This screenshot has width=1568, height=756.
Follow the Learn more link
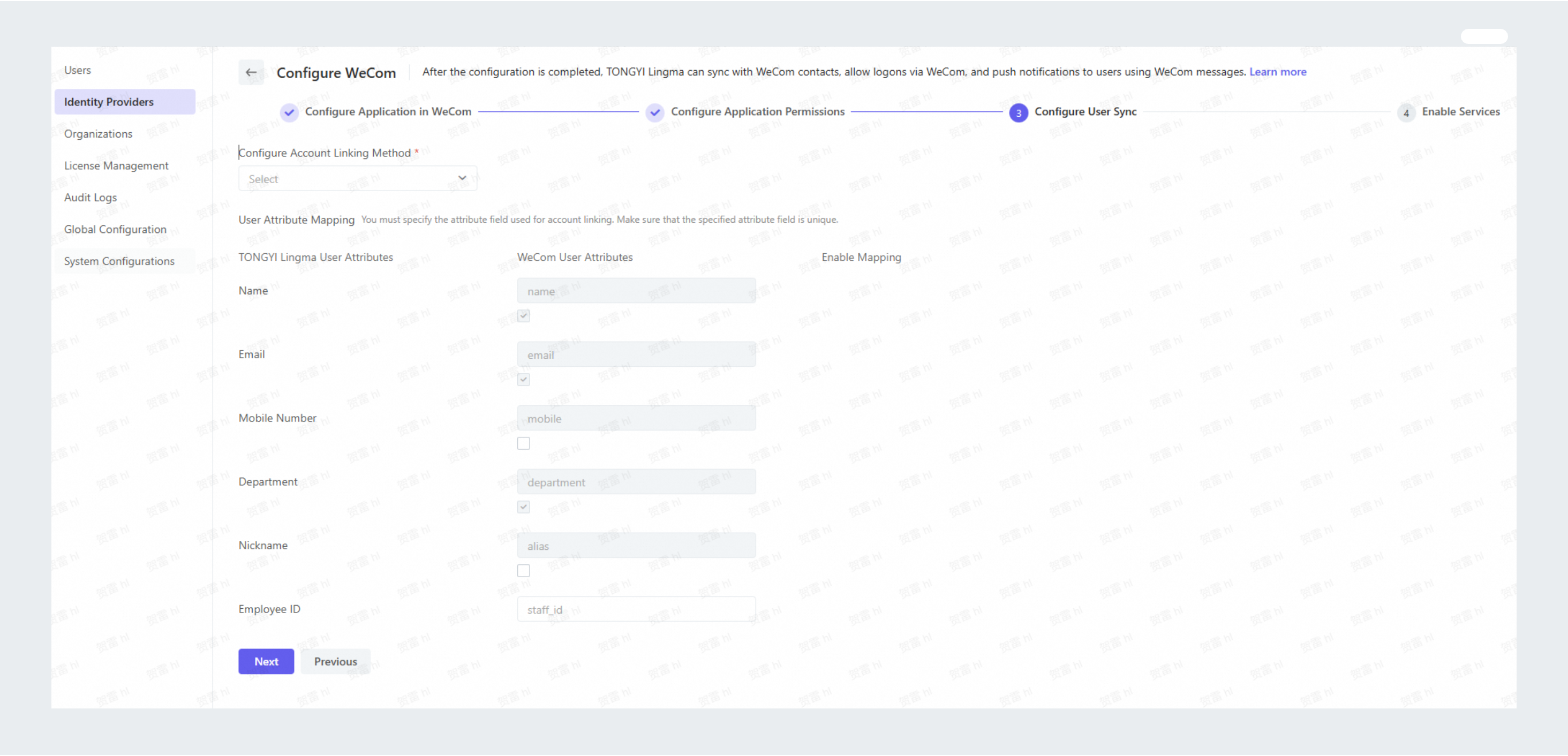[x=1278, y=72]
